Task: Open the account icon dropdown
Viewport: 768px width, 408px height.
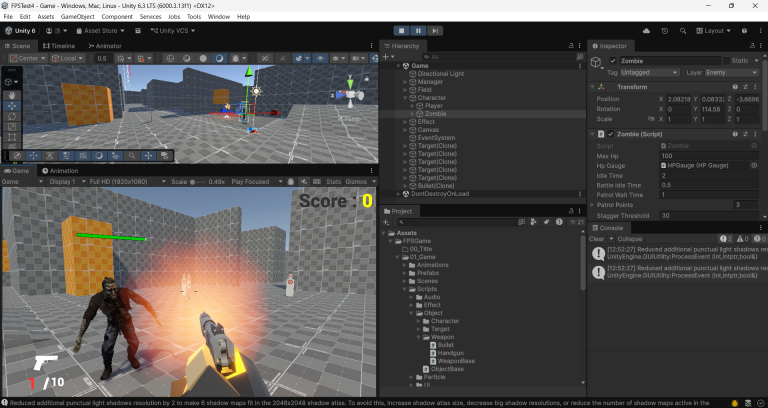Action: click(x=56, y=30)
